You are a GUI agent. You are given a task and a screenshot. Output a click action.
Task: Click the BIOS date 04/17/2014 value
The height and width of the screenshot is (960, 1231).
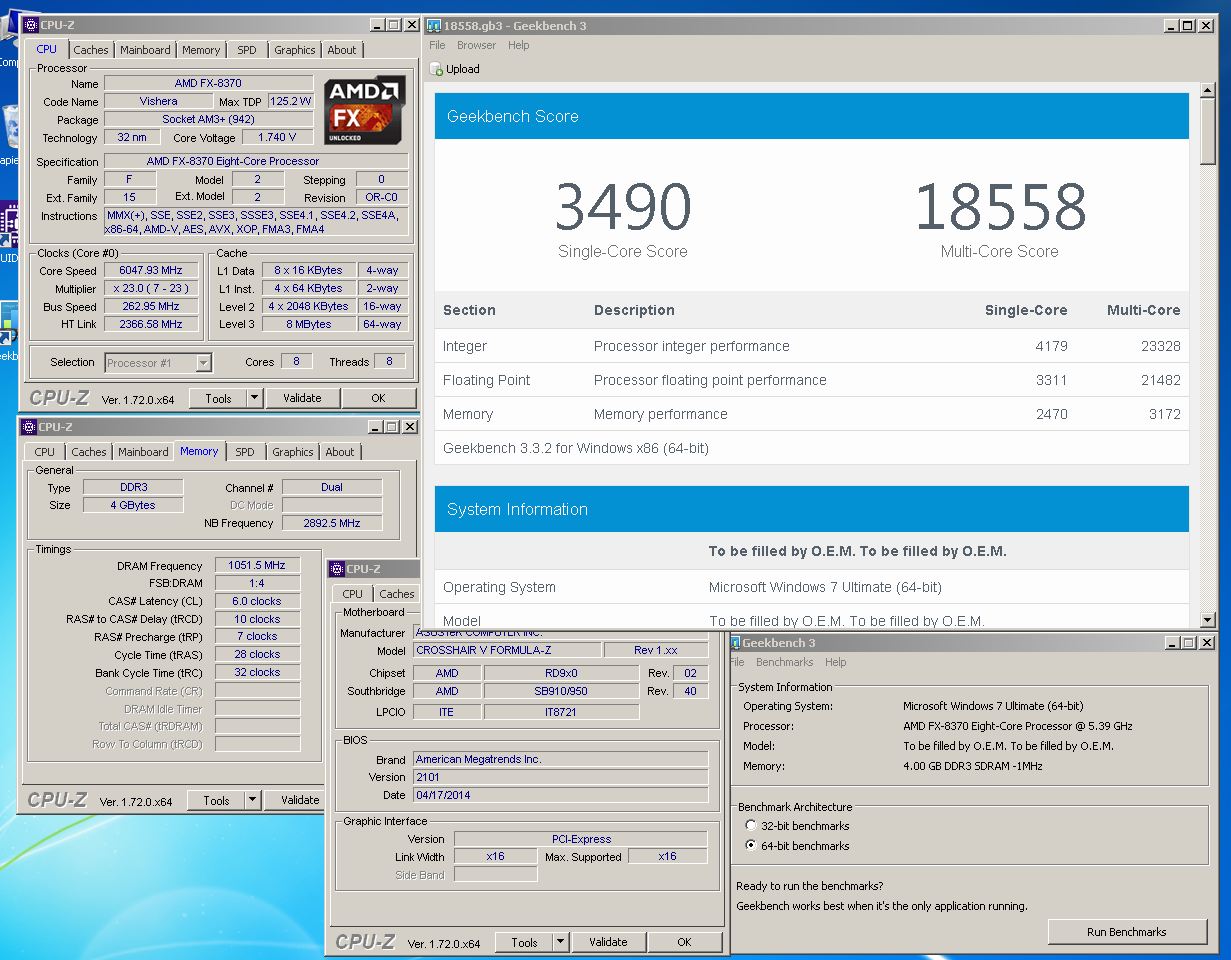pos(560,795)
